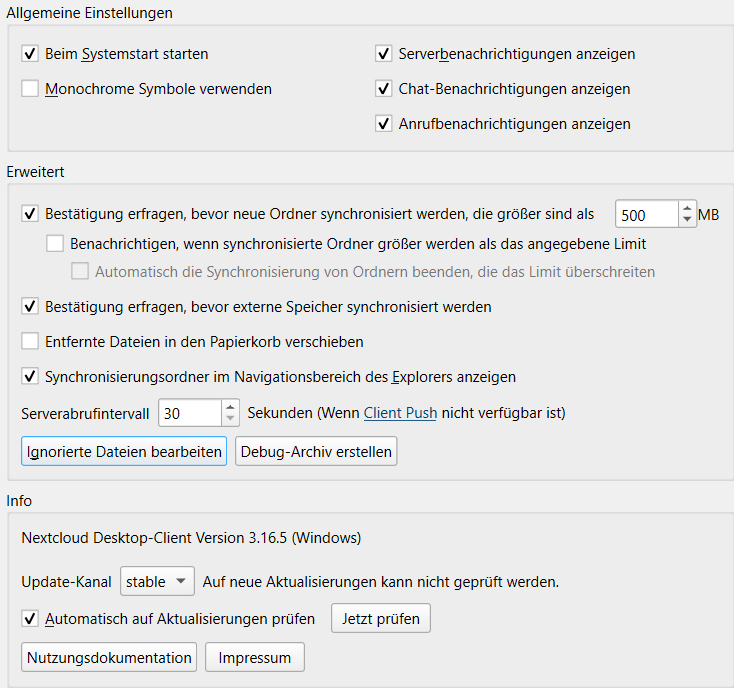Enable Entfernte Dateien in Papierkorb verschieben
This screenshot has width=734, height=688.
[30, 341]
